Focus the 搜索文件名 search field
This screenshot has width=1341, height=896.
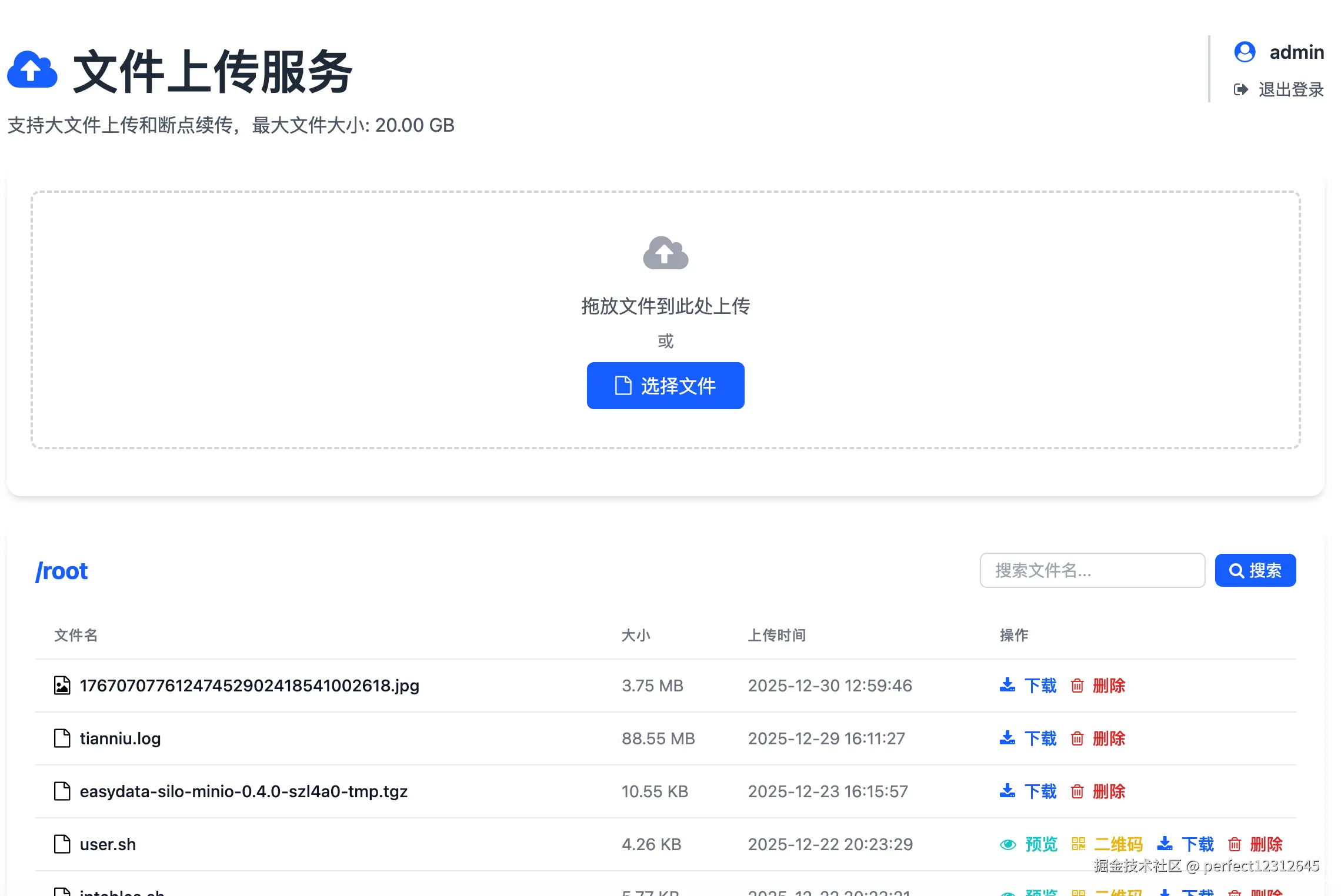tap(1092, 570)
